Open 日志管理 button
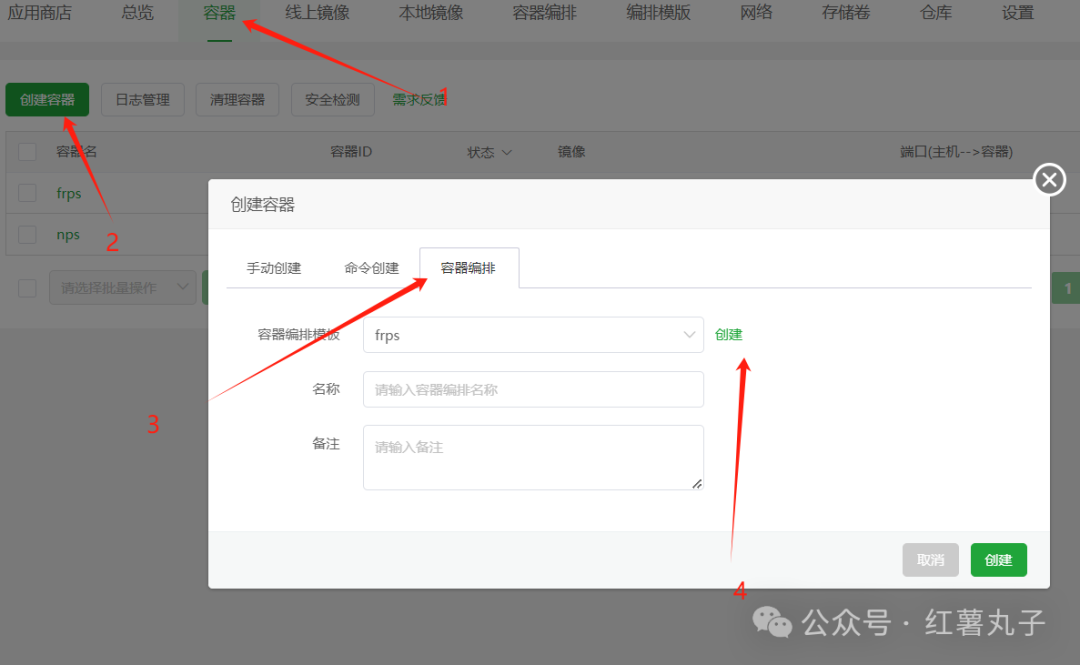 pyautogui.click(x=143, y=100)
